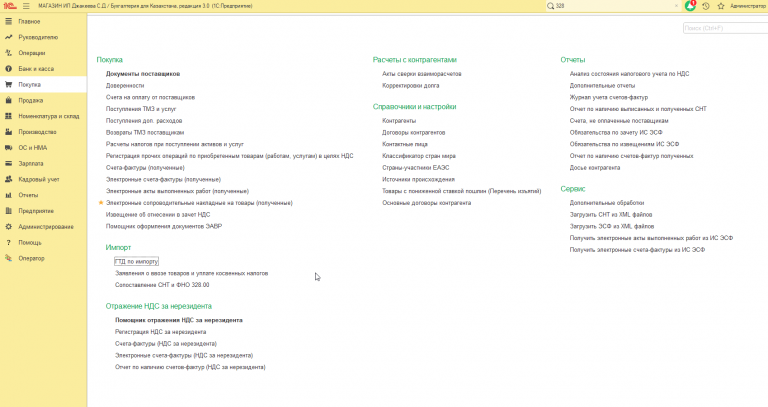Open Помощник оформления документов ЭАВР
The width and height of the screenshot is (768, 407).
(x=164, y=226)
